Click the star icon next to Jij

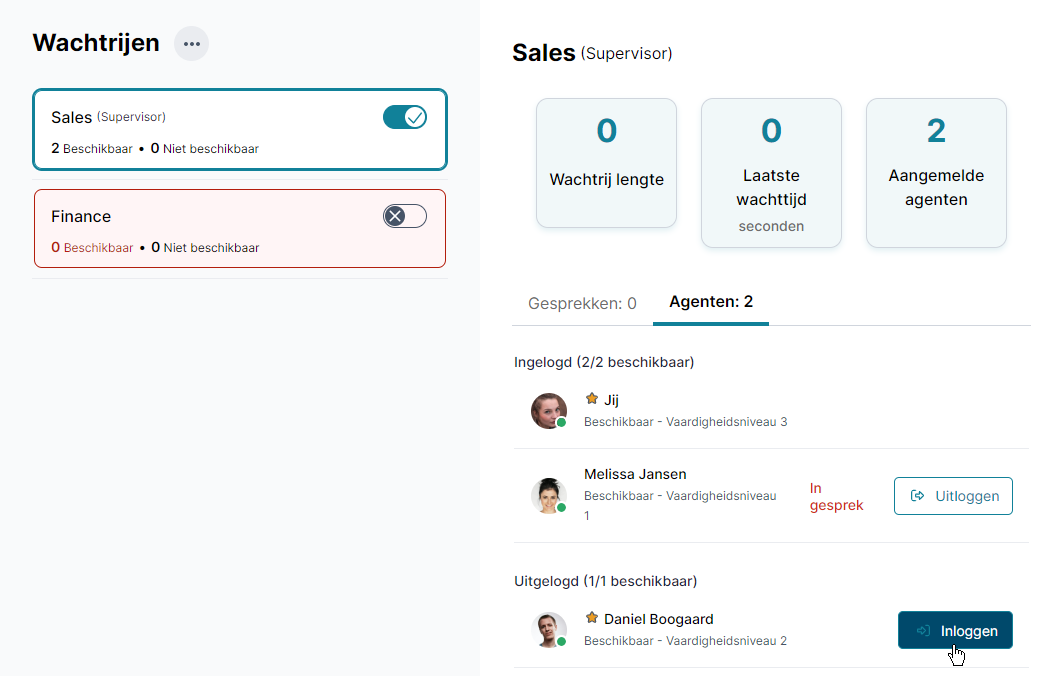pos(592,399)
